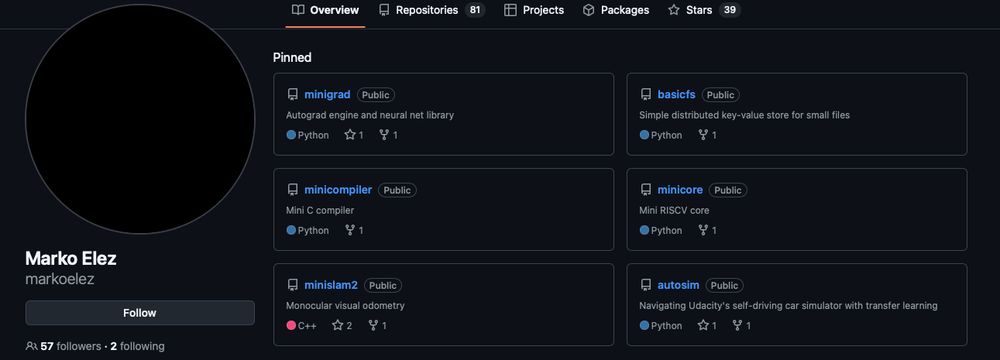Click the repo icon beside minislam2

click(x=293, y=285)
